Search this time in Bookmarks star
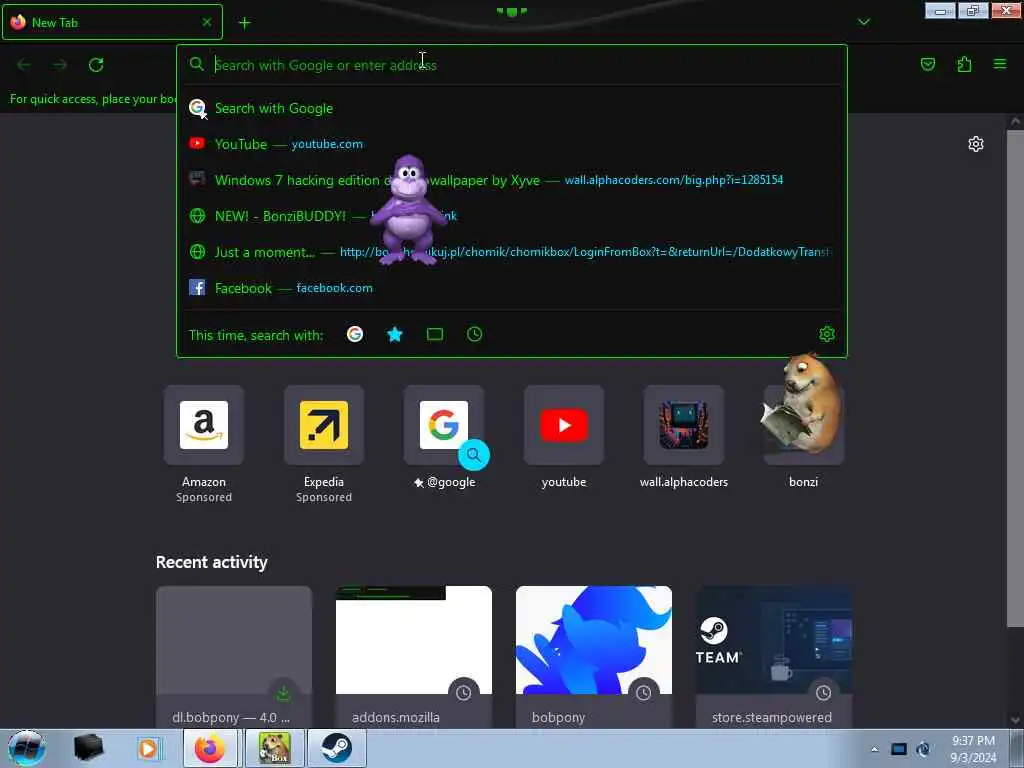This screenshot has width=1024, height=768. 395,334
